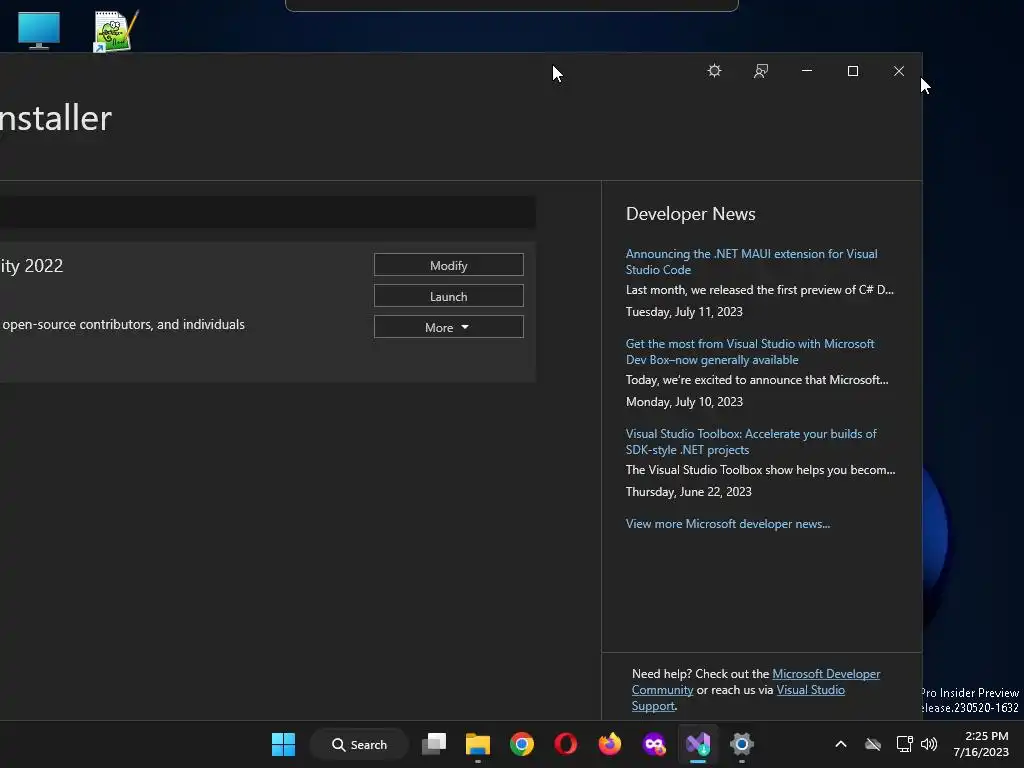This screenshot has height=768, width=1024.
Task: Select the 'Monday, July 10, 2023' date text
Action: [x=684, y=402]
